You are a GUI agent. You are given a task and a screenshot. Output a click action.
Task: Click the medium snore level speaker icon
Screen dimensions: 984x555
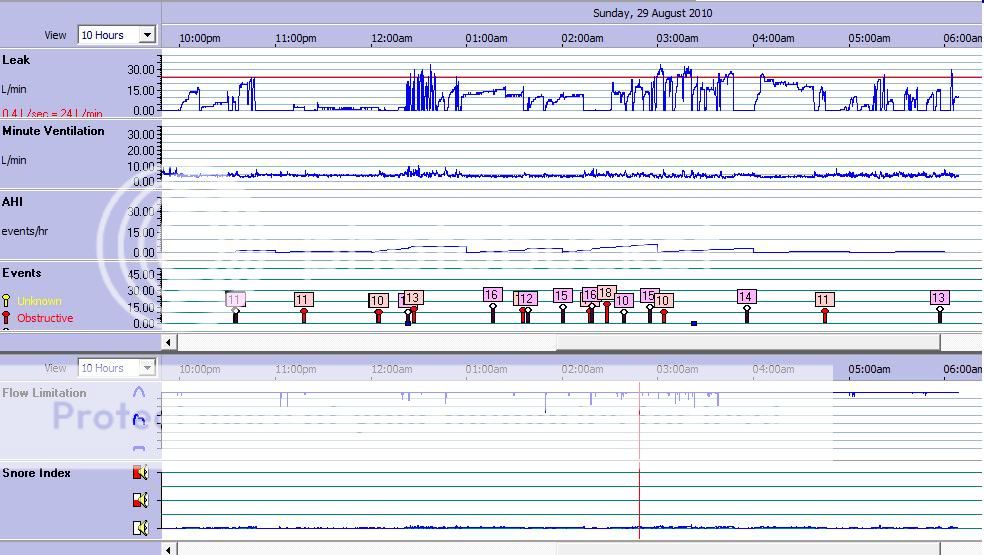pos(141,500)
